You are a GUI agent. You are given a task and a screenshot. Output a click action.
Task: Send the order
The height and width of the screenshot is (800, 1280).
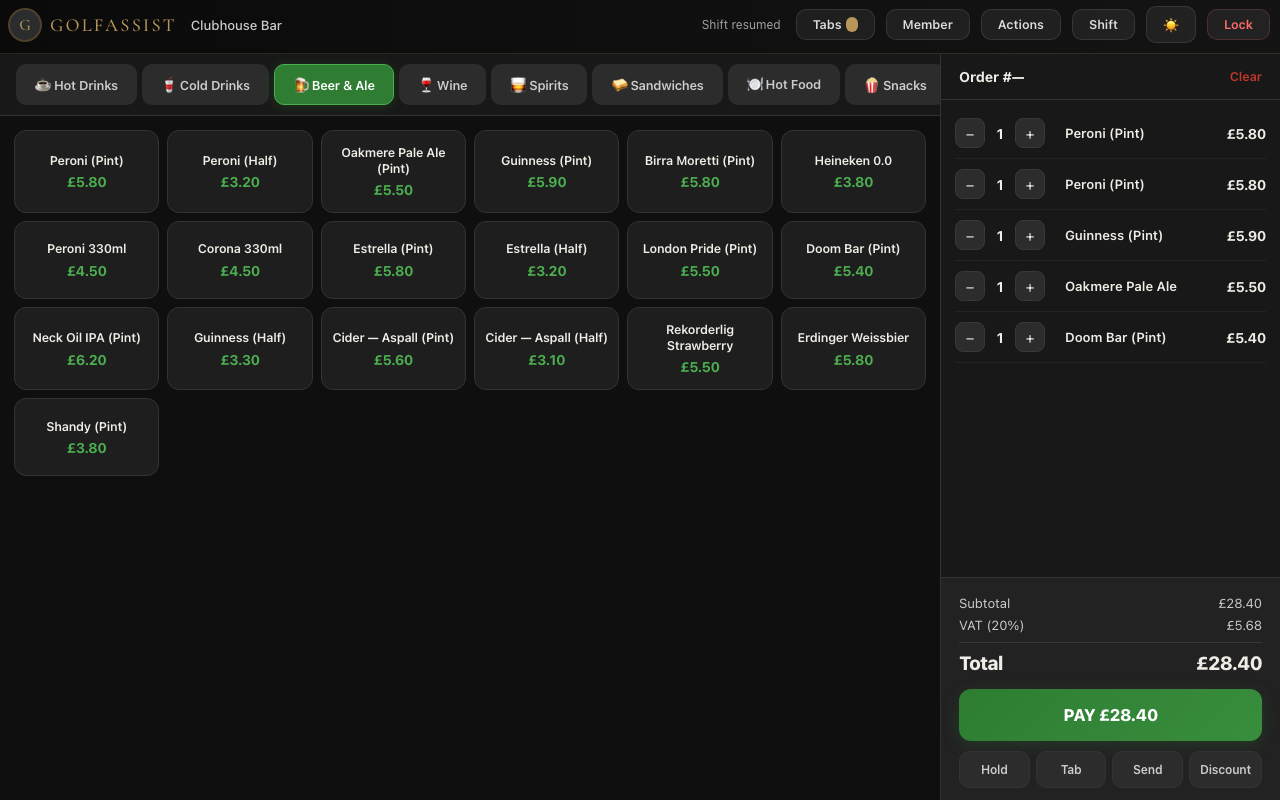point(1147,769)
